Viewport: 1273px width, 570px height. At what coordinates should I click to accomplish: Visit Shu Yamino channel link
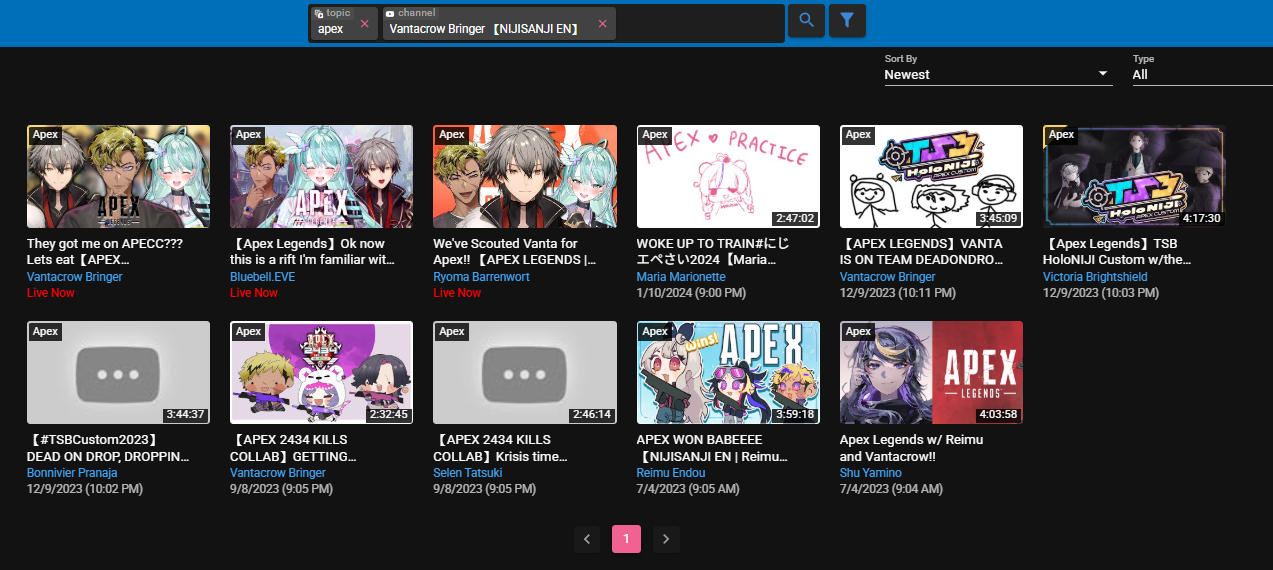click(871, 473)
